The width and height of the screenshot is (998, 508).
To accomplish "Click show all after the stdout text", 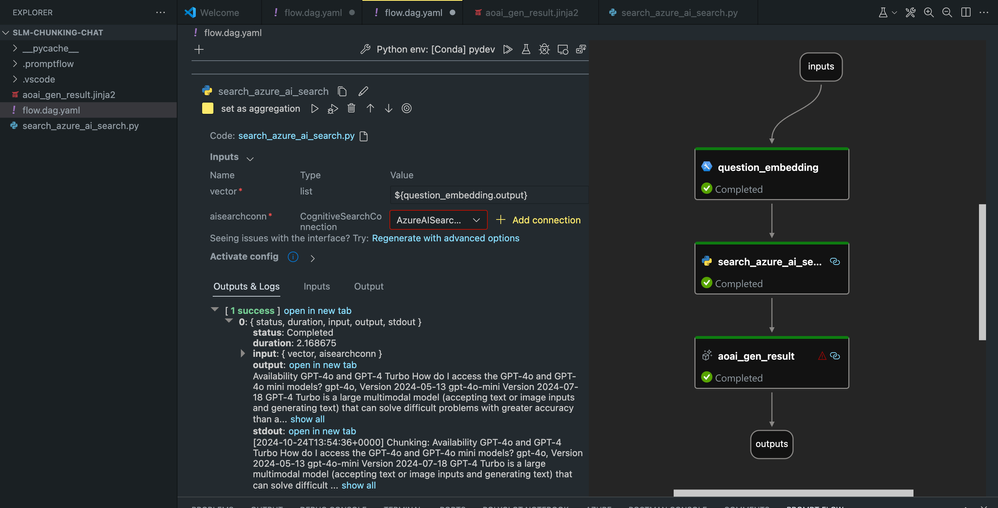I will pos(358,485).
